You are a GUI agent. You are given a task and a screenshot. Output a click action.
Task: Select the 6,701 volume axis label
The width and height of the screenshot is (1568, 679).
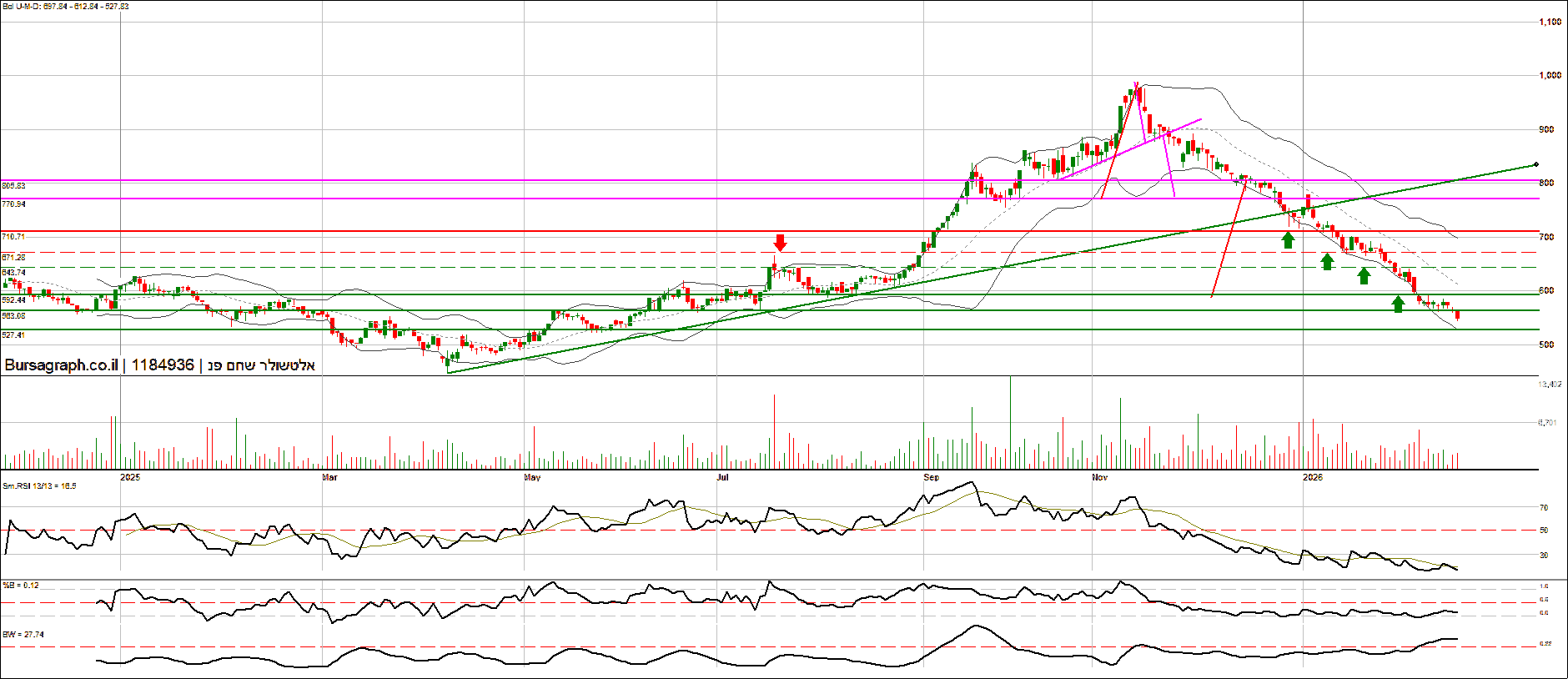pos(1547,423)
